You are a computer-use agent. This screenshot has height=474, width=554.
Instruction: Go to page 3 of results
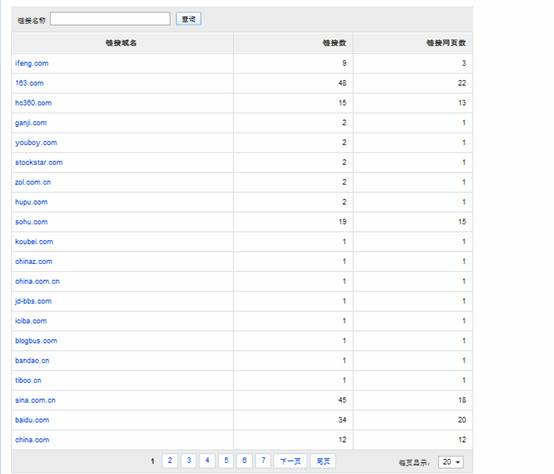tap(189, 461)
